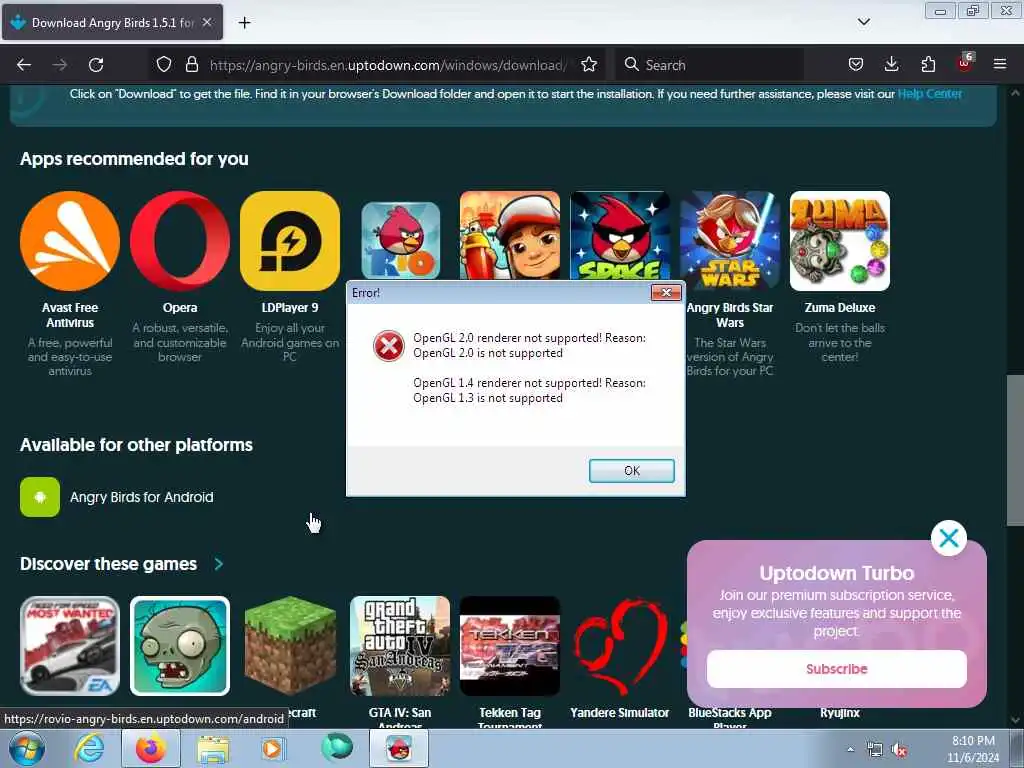Click the Opera title text

click(180, 308)
